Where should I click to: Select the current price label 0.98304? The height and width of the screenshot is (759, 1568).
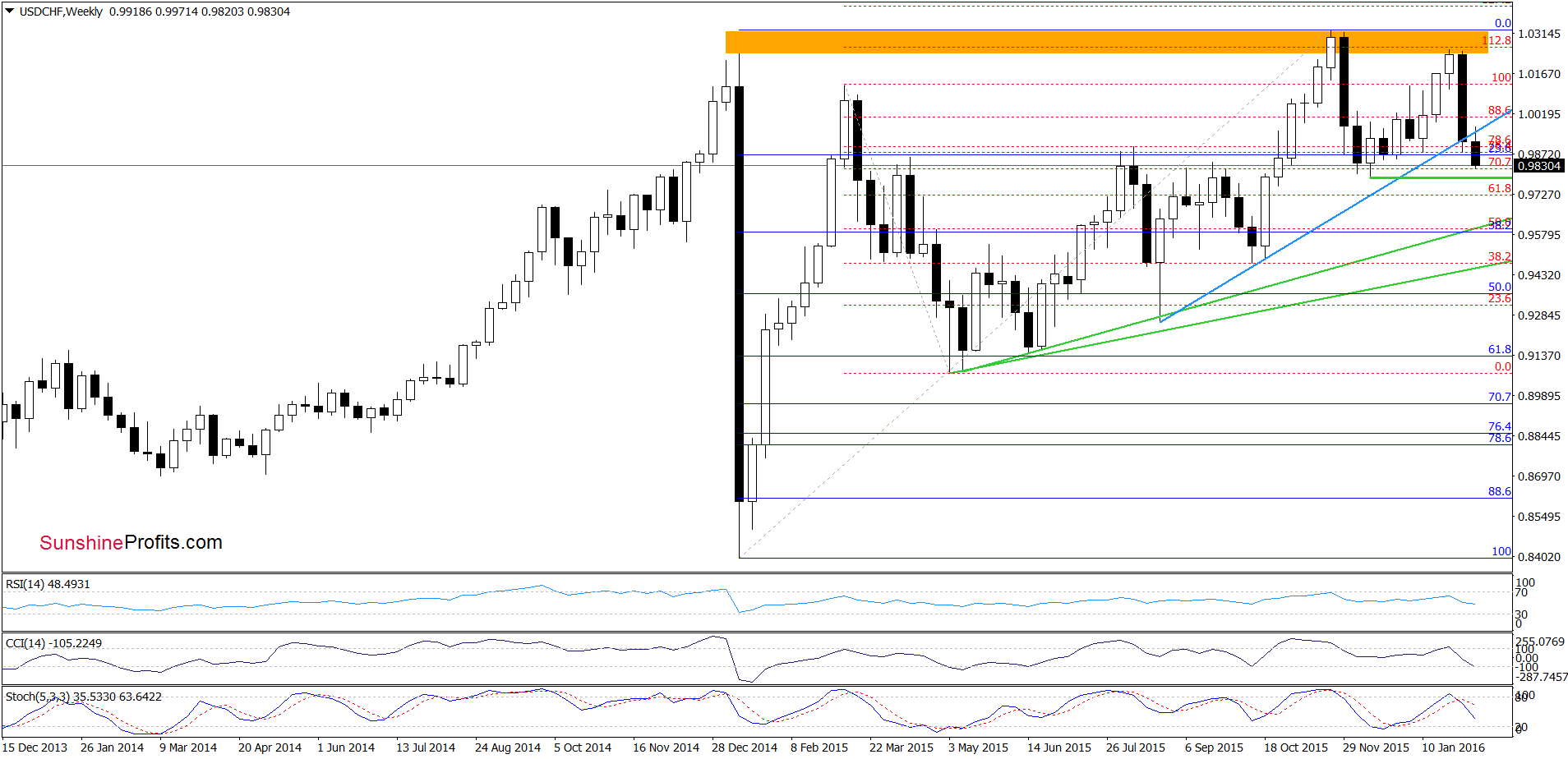click(1538, 166)
